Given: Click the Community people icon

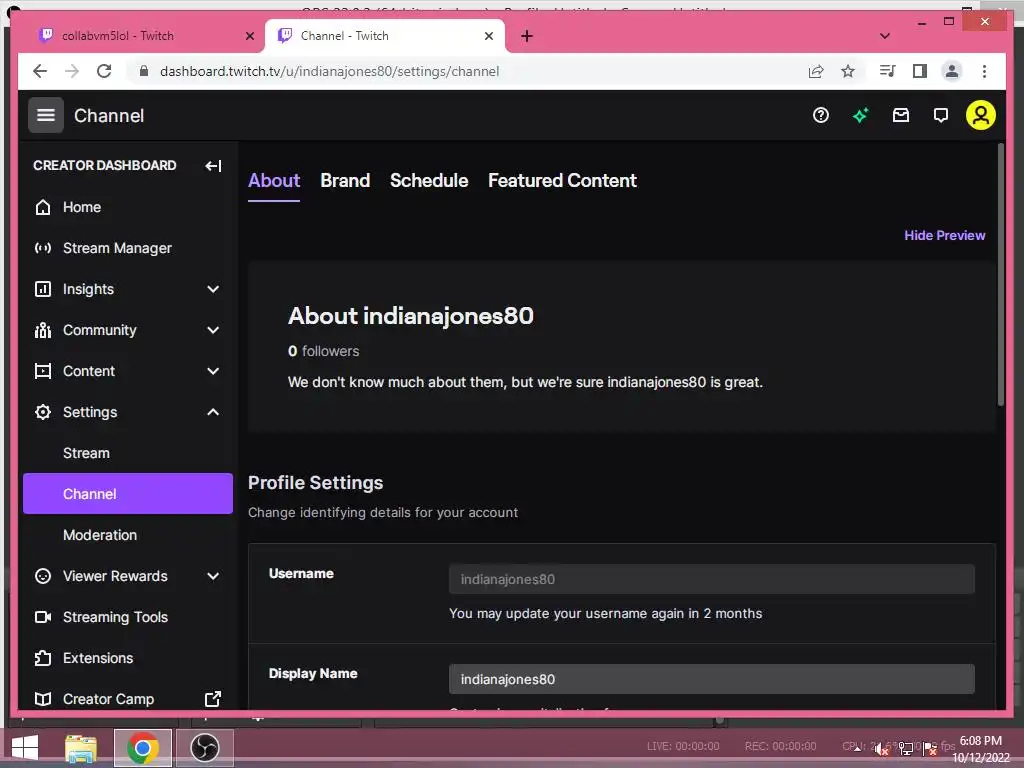Looking at the screenshot, I should (x=42, y=330).
